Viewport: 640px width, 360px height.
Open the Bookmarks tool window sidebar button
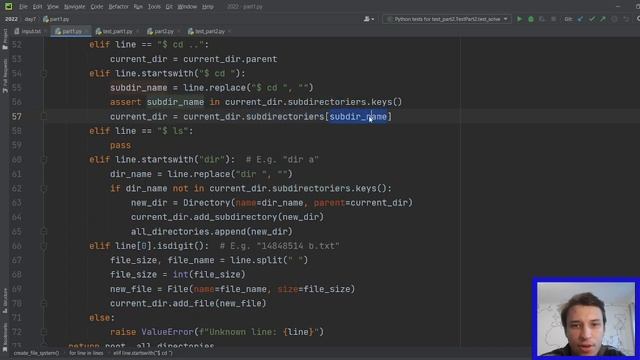pyautogui.click(x=5, y=337)
